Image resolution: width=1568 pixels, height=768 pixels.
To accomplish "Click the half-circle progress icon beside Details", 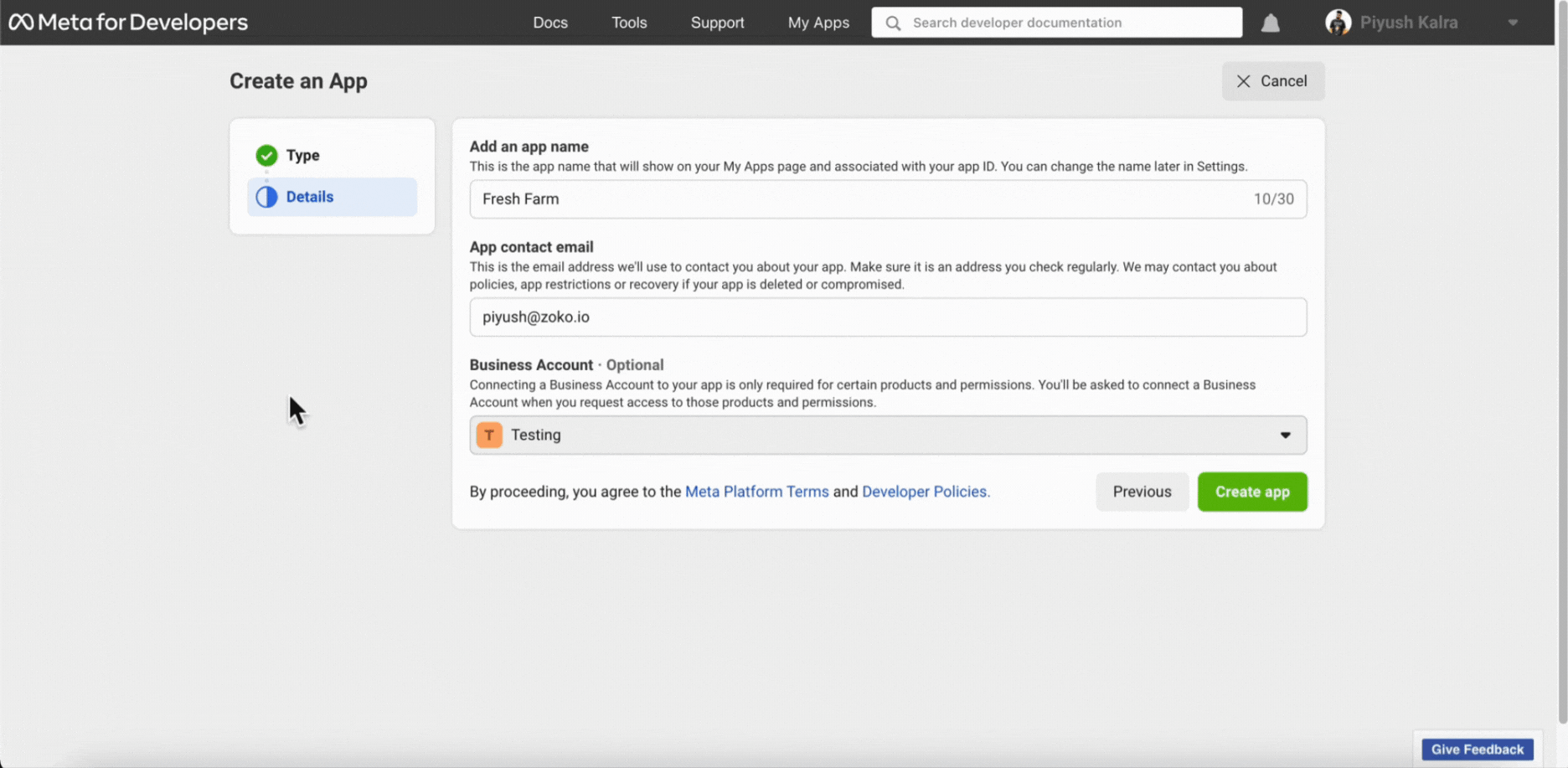I will point(266,197).
